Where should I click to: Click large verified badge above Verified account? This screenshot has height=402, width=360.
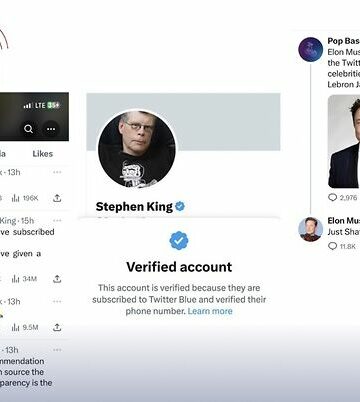pyautogui.click(x=179, y=241)
